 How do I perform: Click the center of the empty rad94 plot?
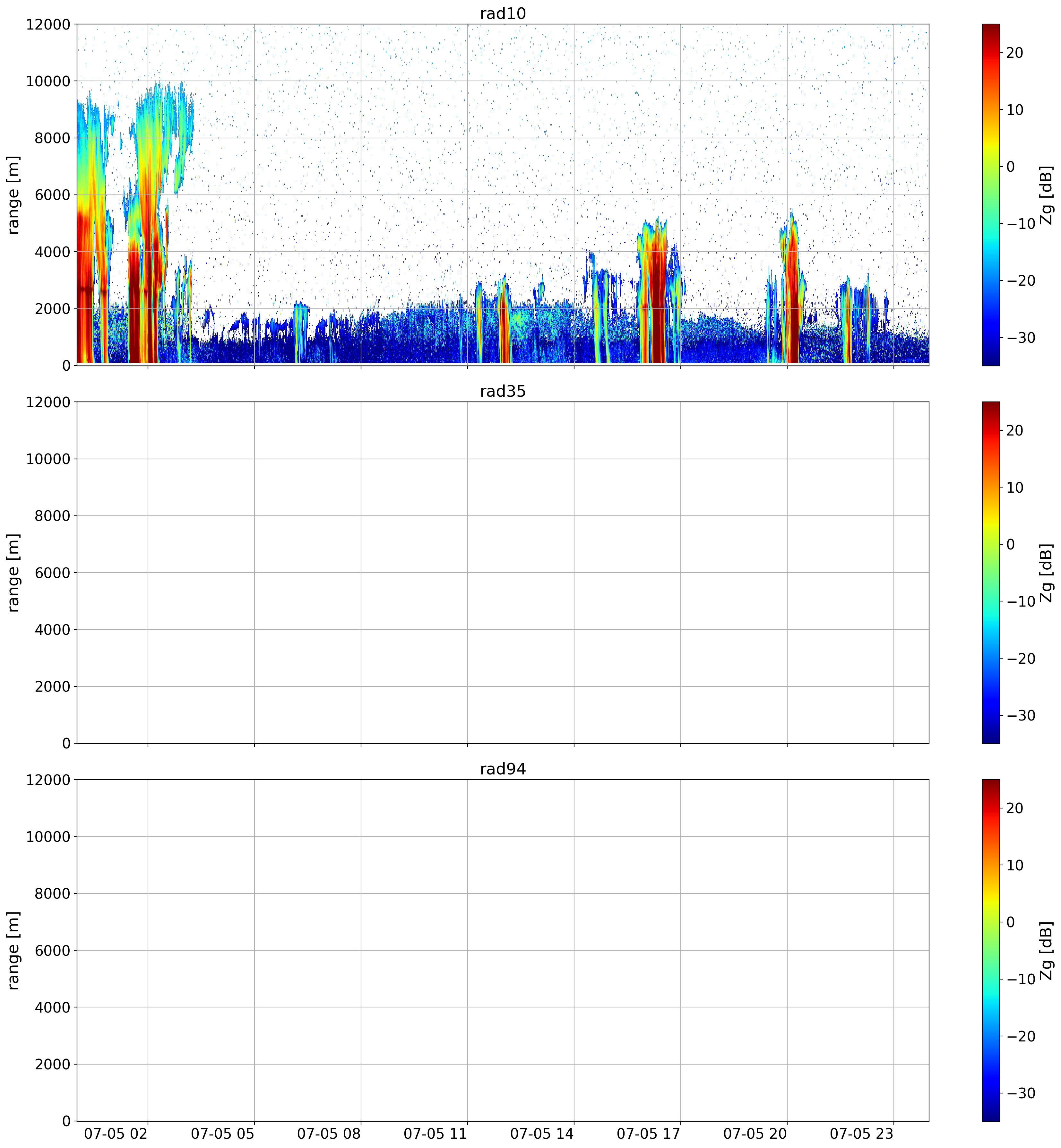tap(503, 950)
